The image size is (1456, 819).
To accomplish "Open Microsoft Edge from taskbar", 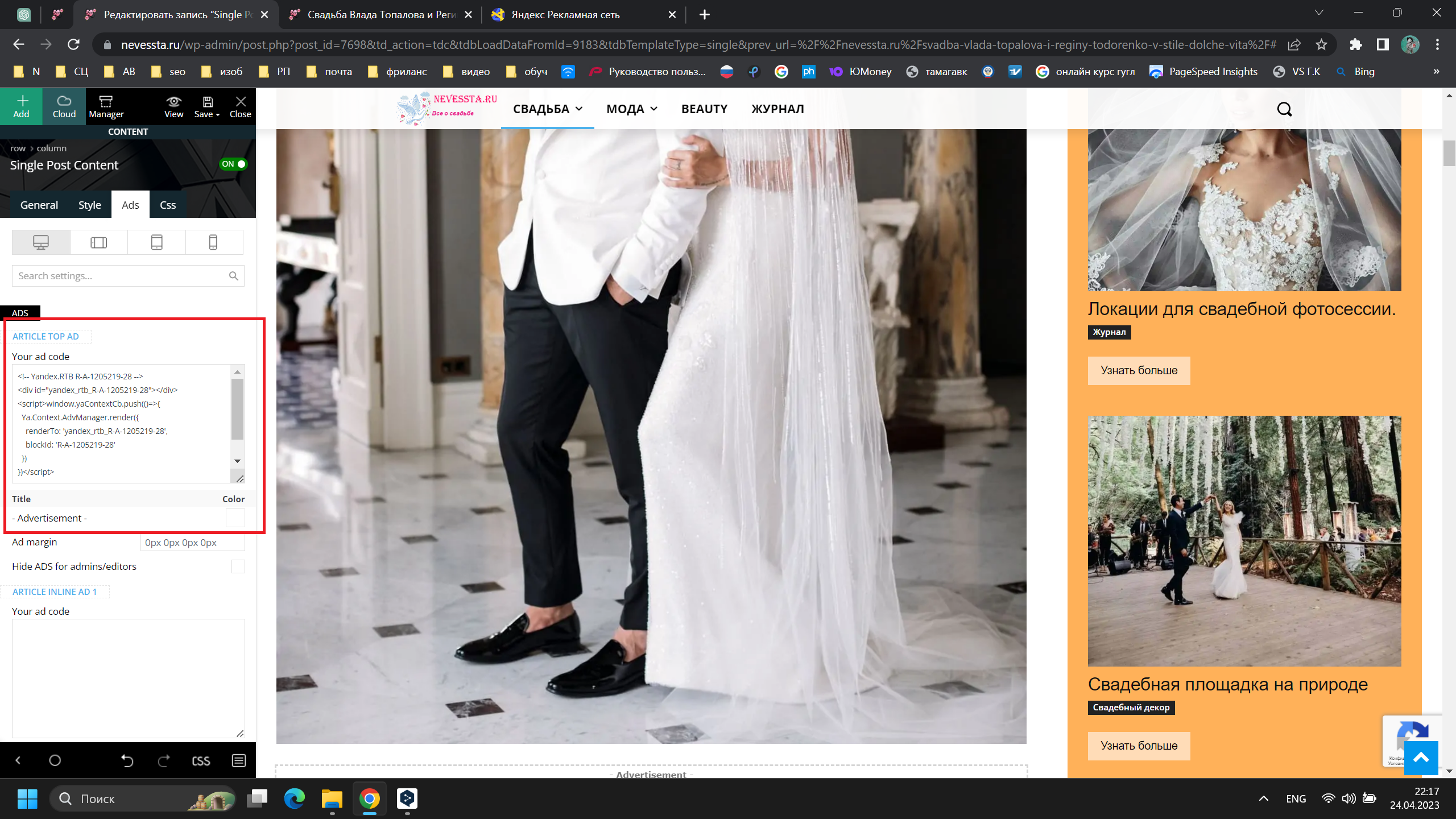I will pos(294,799).
